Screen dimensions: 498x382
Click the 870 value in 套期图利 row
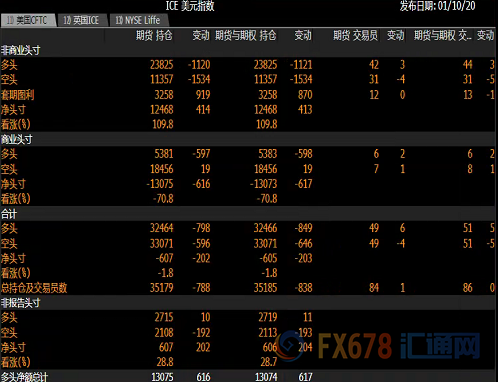[305, 95]
